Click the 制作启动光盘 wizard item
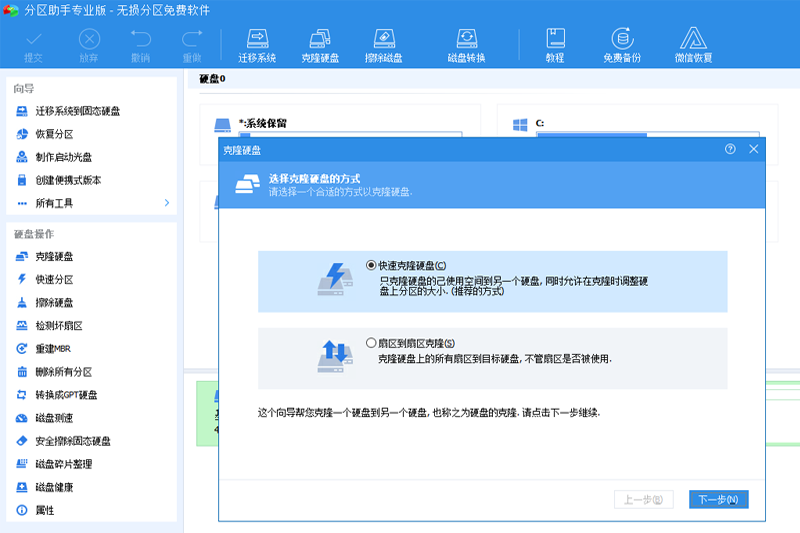This screenshot has width=800, height=533. click(x=63, y=157)
